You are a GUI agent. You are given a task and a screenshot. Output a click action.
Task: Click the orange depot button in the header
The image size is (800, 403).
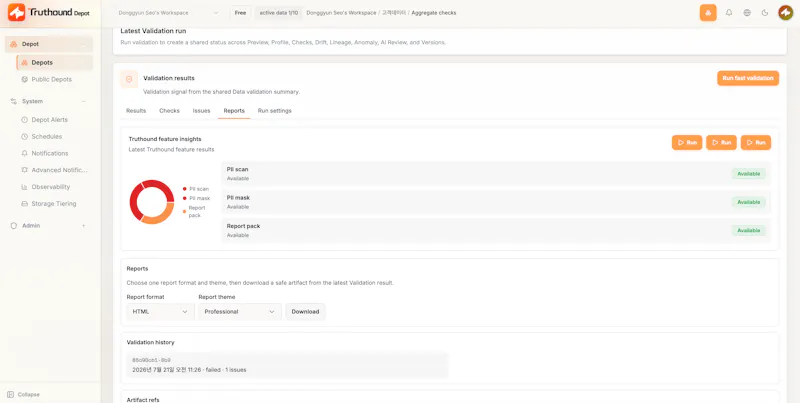coord(708,13)
